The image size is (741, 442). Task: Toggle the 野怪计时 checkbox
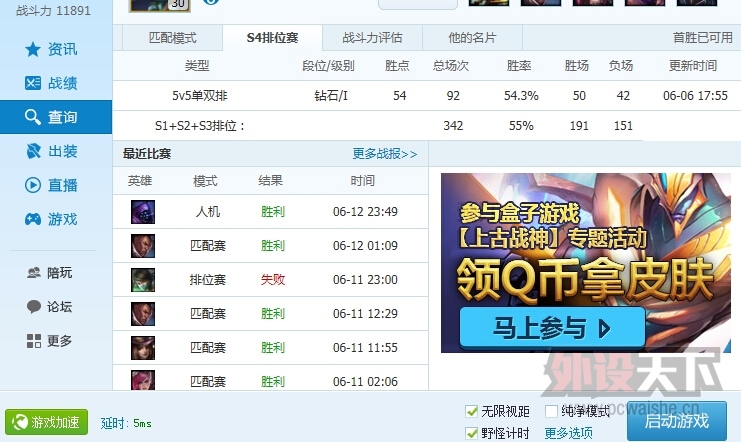[x=471, y=433]
